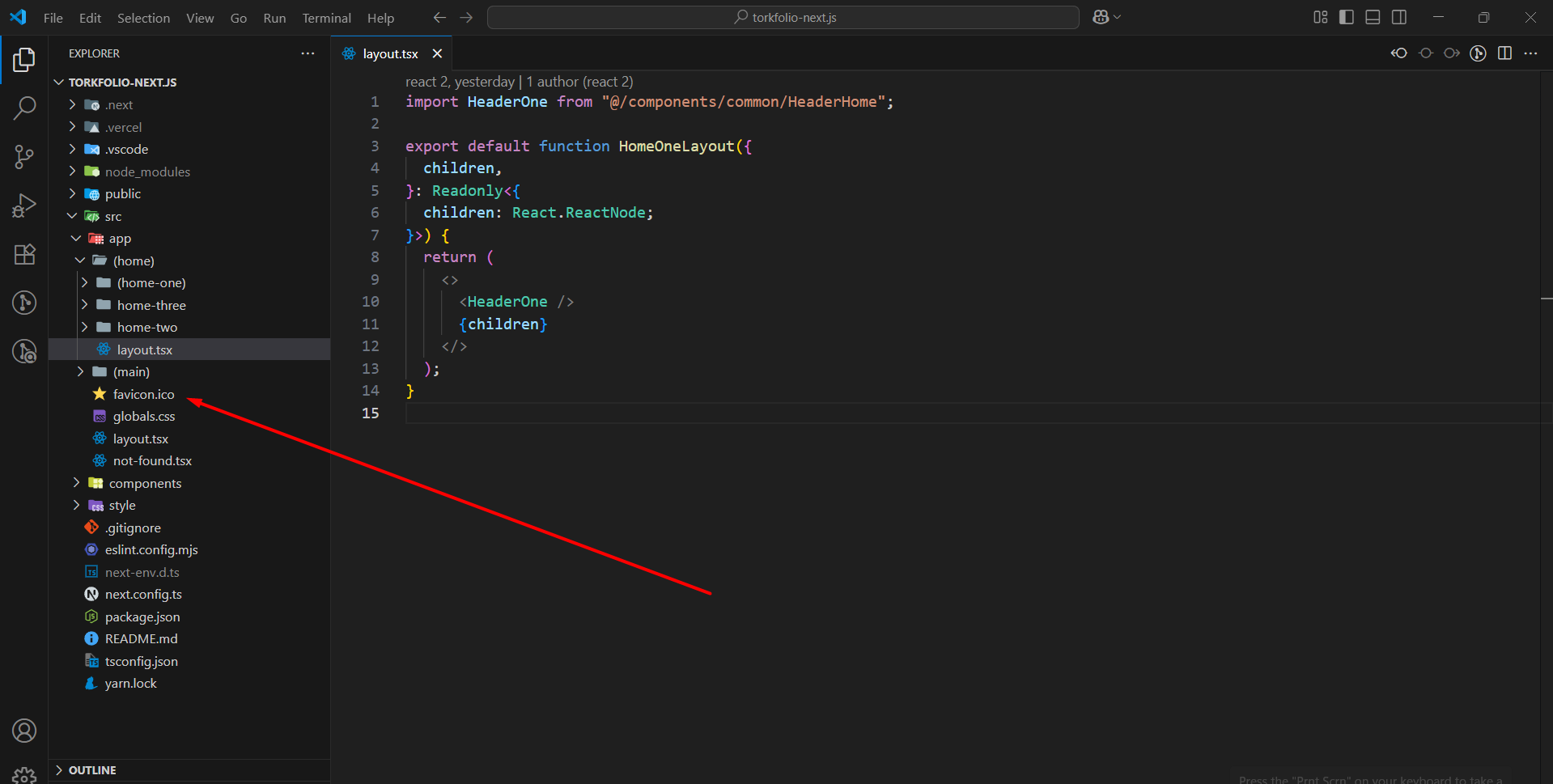Open the Edit menu

[90, 18]
